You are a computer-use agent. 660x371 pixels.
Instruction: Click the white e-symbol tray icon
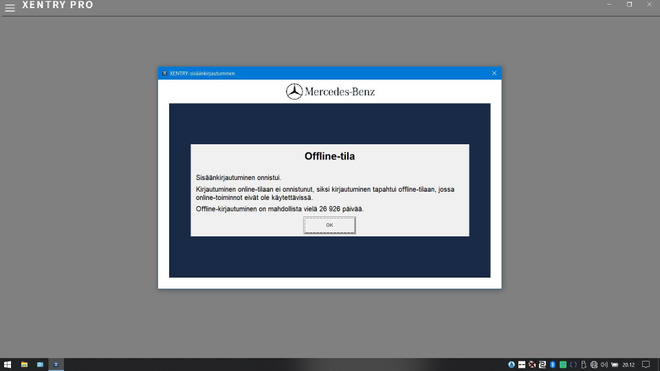click(x=542, y=365)
